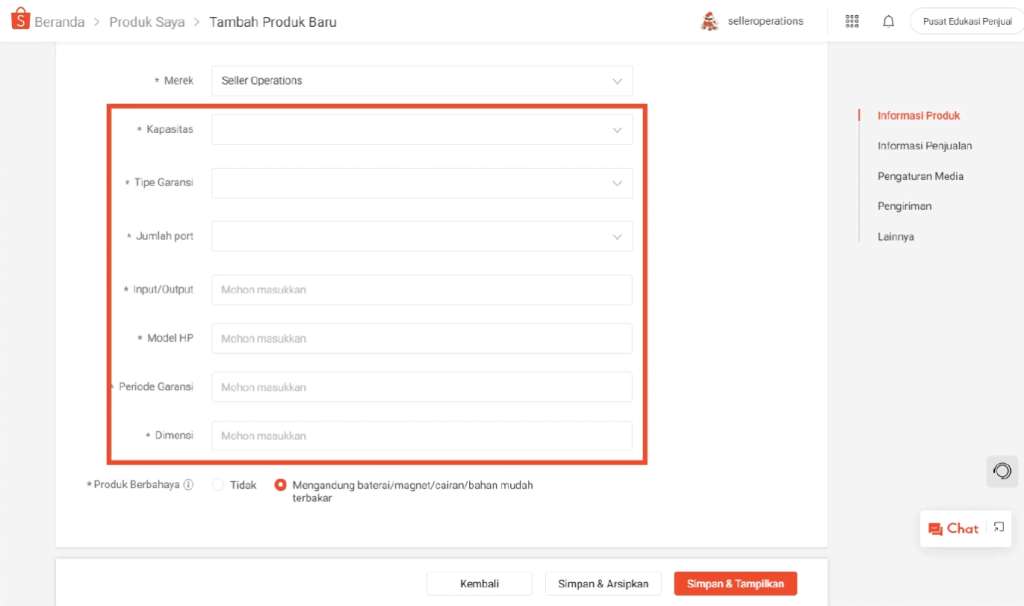This screenshot has height=606, width=1024.
Task: Focus the Periode Garansi text field
Action: [422, 387]
